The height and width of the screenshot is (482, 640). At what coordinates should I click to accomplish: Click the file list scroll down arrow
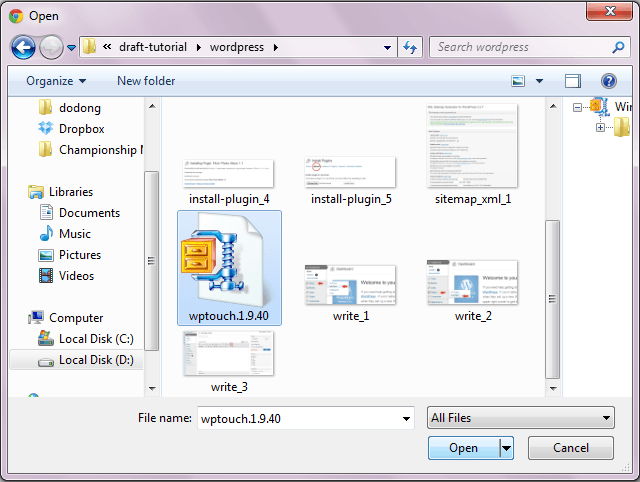pyautogui.click(x=553, y=389)
